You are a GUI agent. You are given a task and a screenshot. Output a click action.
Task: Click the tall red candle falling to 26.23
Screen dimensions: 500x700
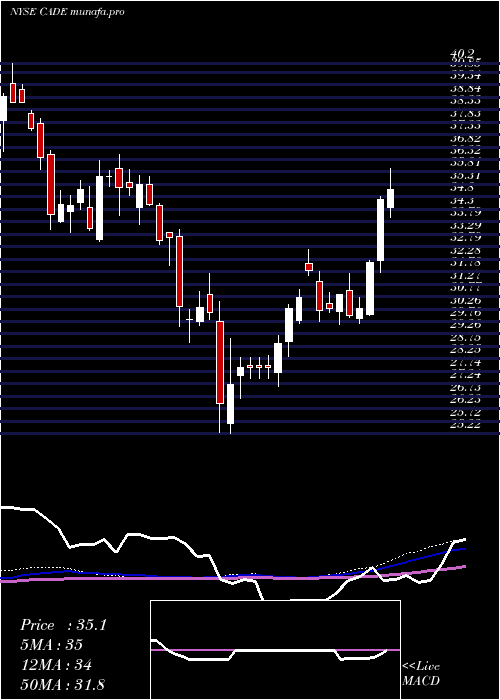[x=220, y=362]
